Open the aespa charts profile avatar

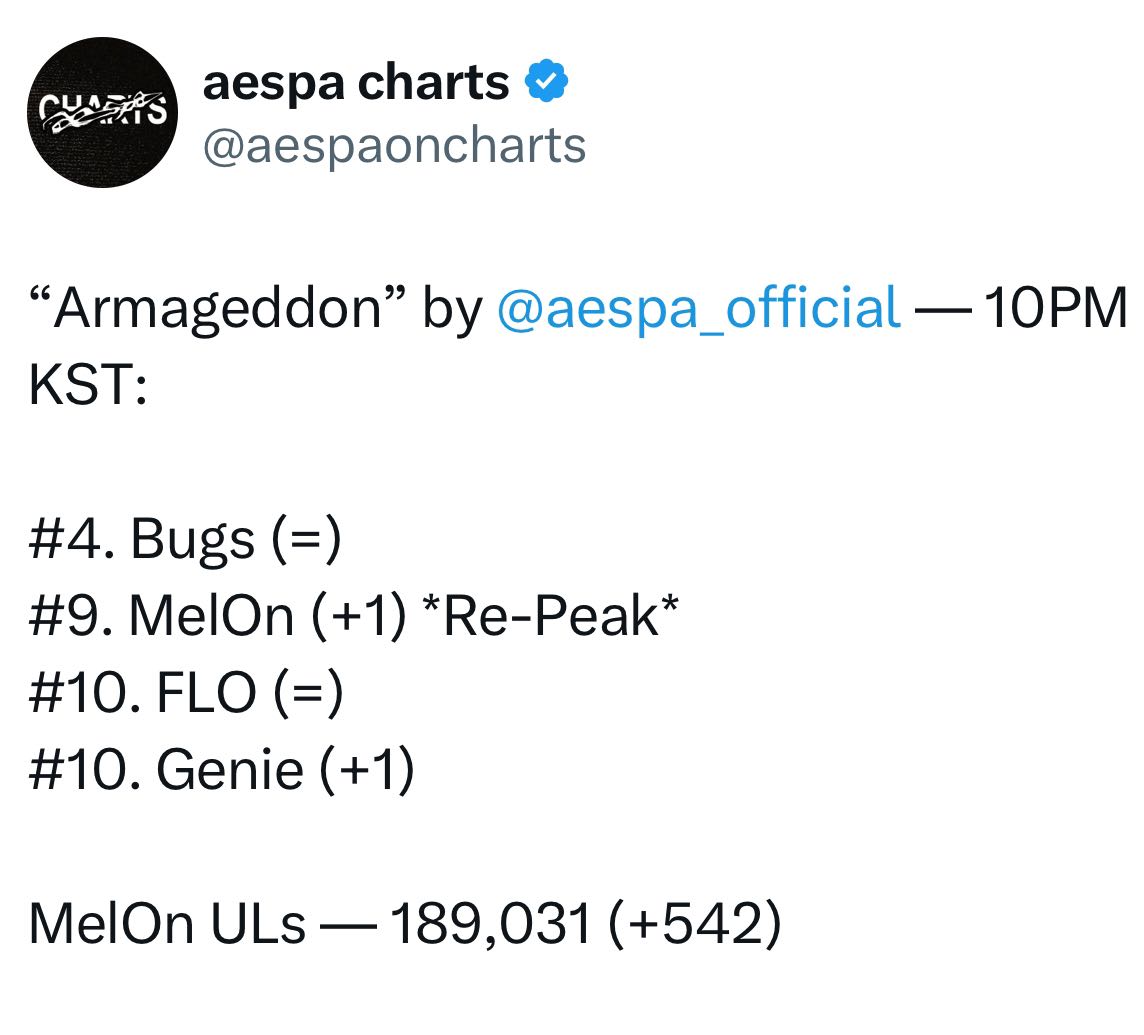point(103,112)
